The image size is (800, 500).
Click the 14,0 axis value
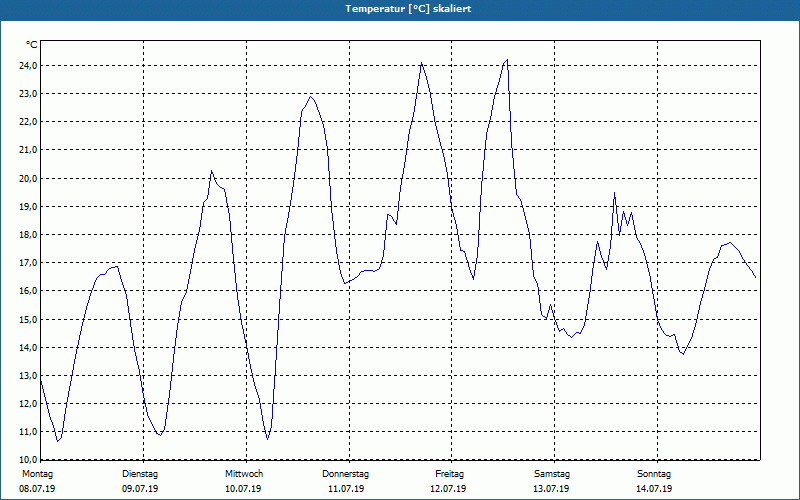[28, 347]
